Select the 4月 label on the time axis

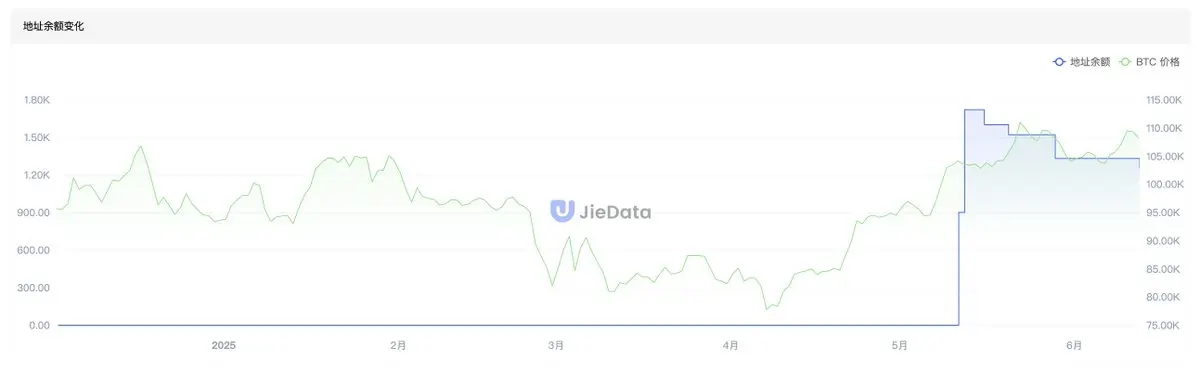click(x=731, y=345)
